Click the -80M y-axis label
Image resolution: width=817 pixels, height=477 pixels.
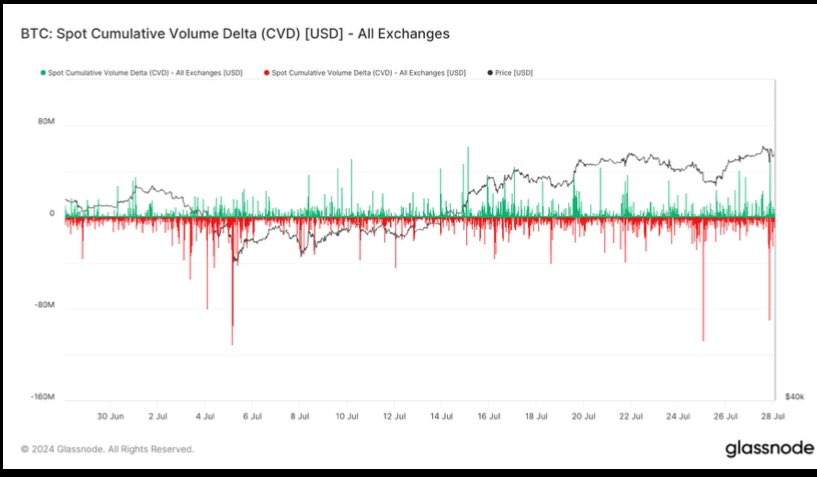(44, 304)
